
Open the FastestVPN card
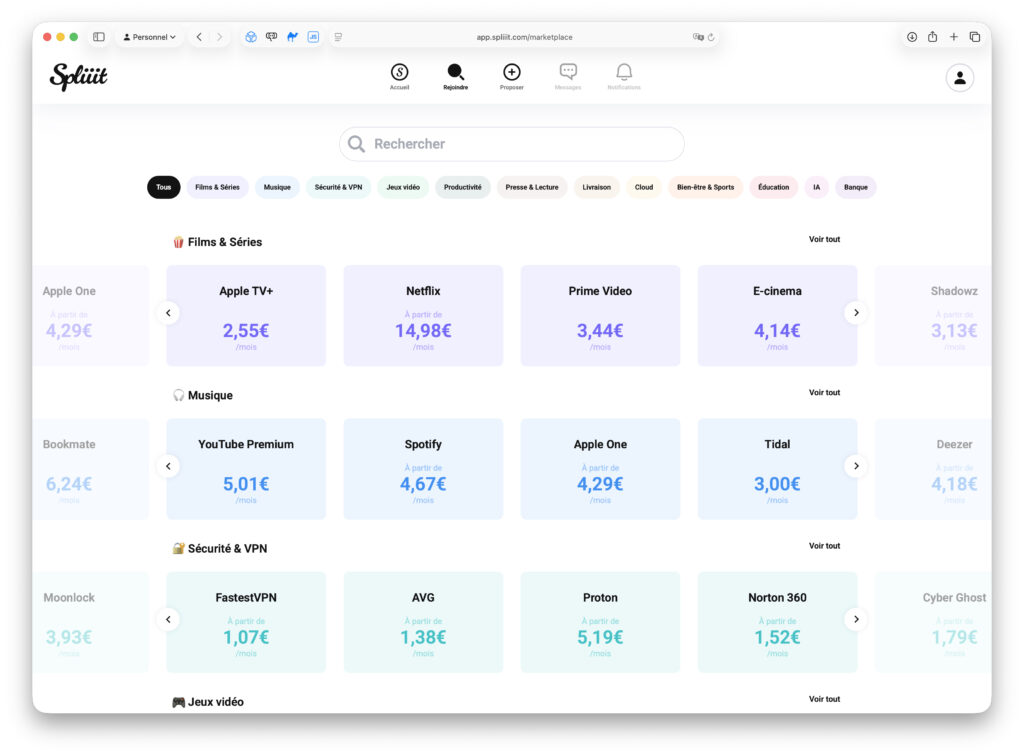coord(246,623)
